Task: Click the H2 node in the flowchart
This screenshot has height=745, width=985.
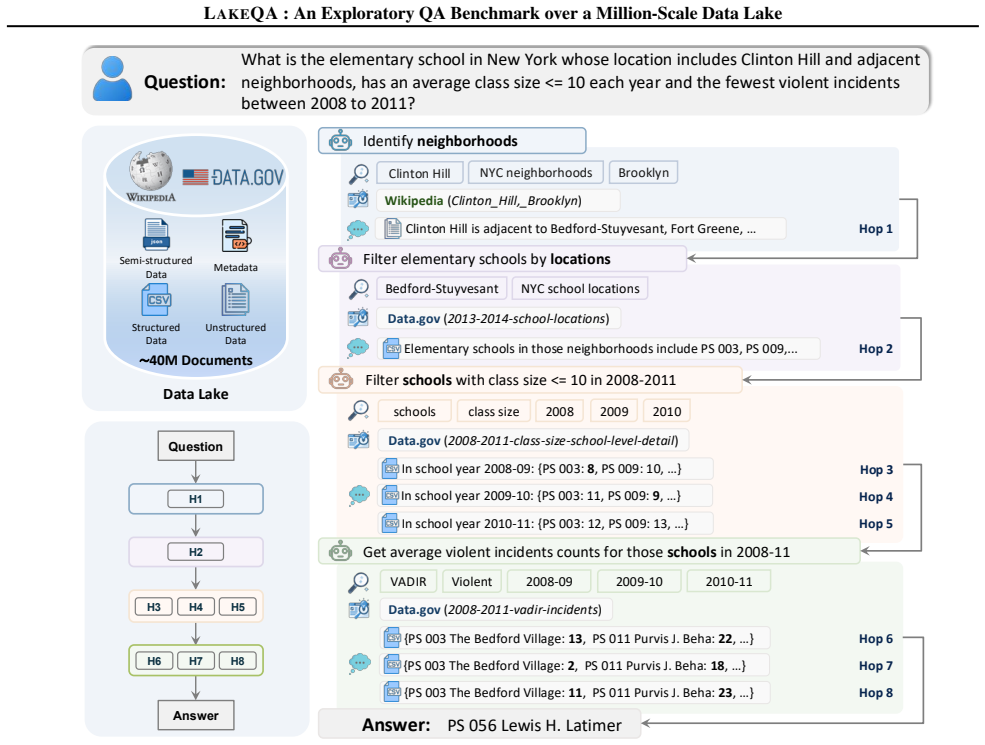Action: point(195,552)
